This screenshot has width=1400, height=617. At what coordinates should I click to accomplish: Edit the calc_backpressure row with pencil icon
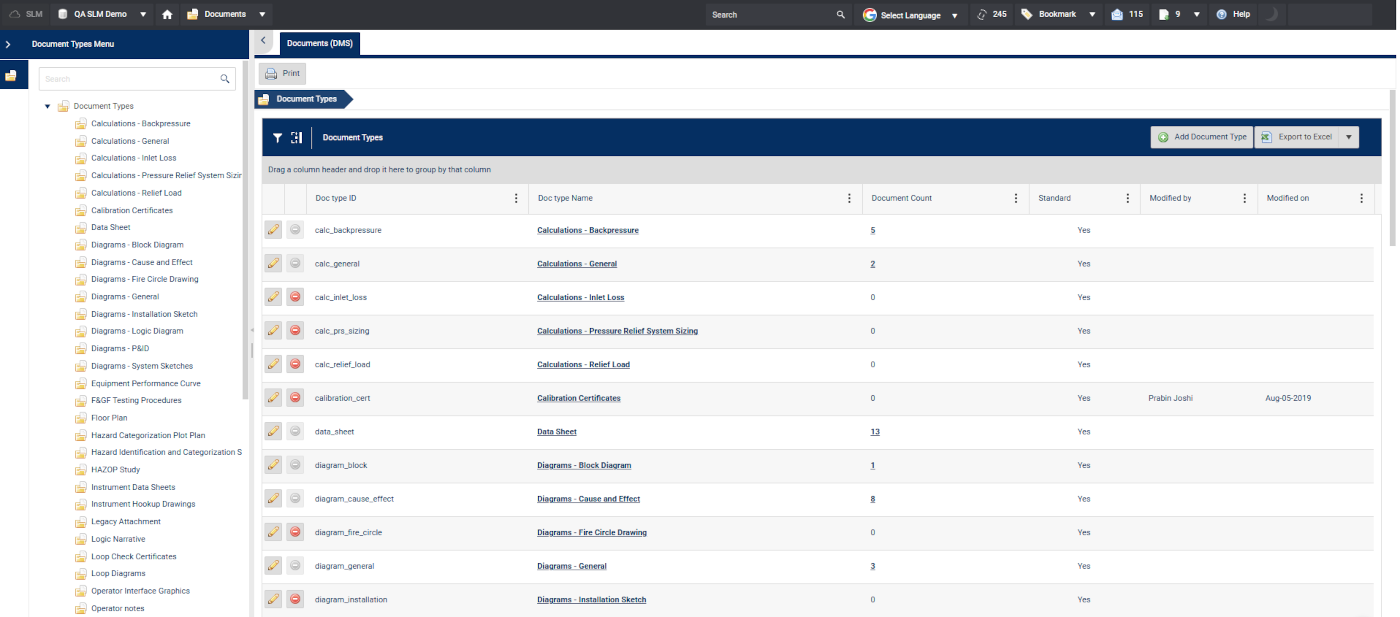click(273, 230)
